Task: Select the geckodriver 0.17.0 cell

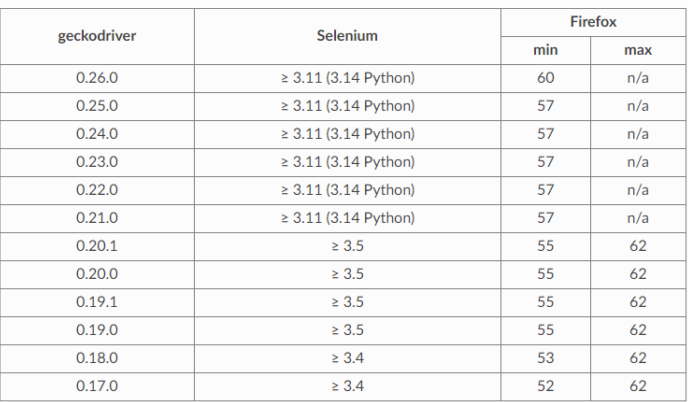Action: [96, 385]
